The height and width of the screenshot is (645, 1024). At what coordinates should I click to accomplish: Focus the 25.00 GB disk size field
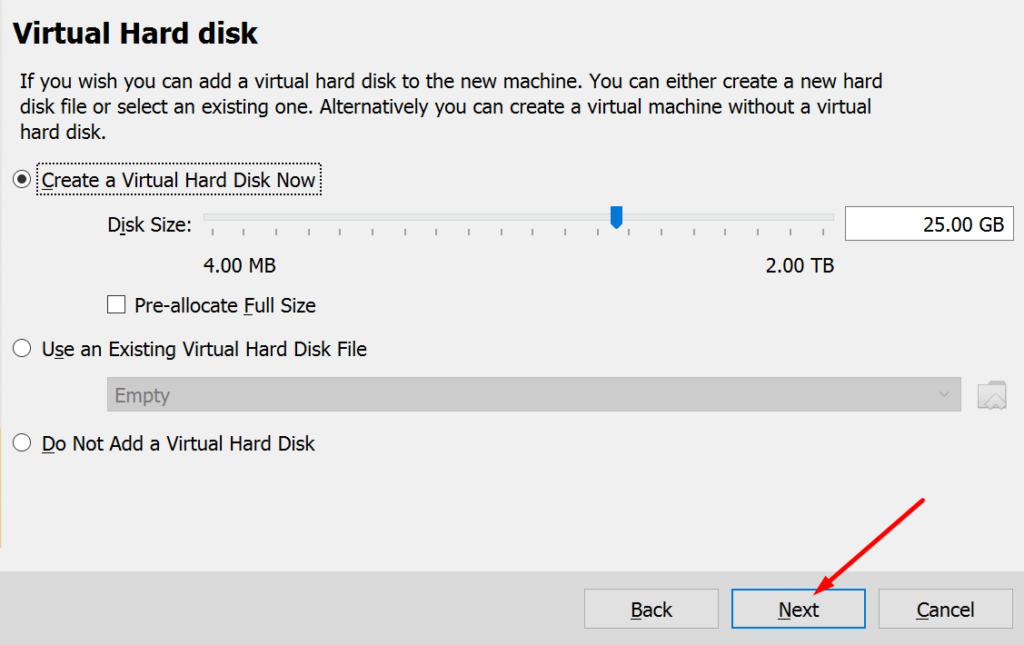(x=929, y=224)
